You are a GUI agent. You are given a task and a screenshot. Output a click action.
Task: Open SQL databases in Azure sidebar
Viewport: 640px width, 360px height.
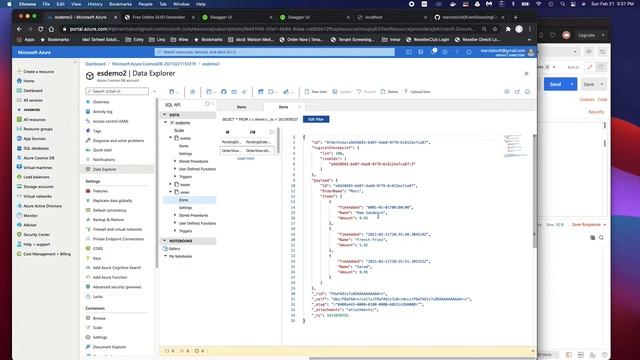[33, 148]
